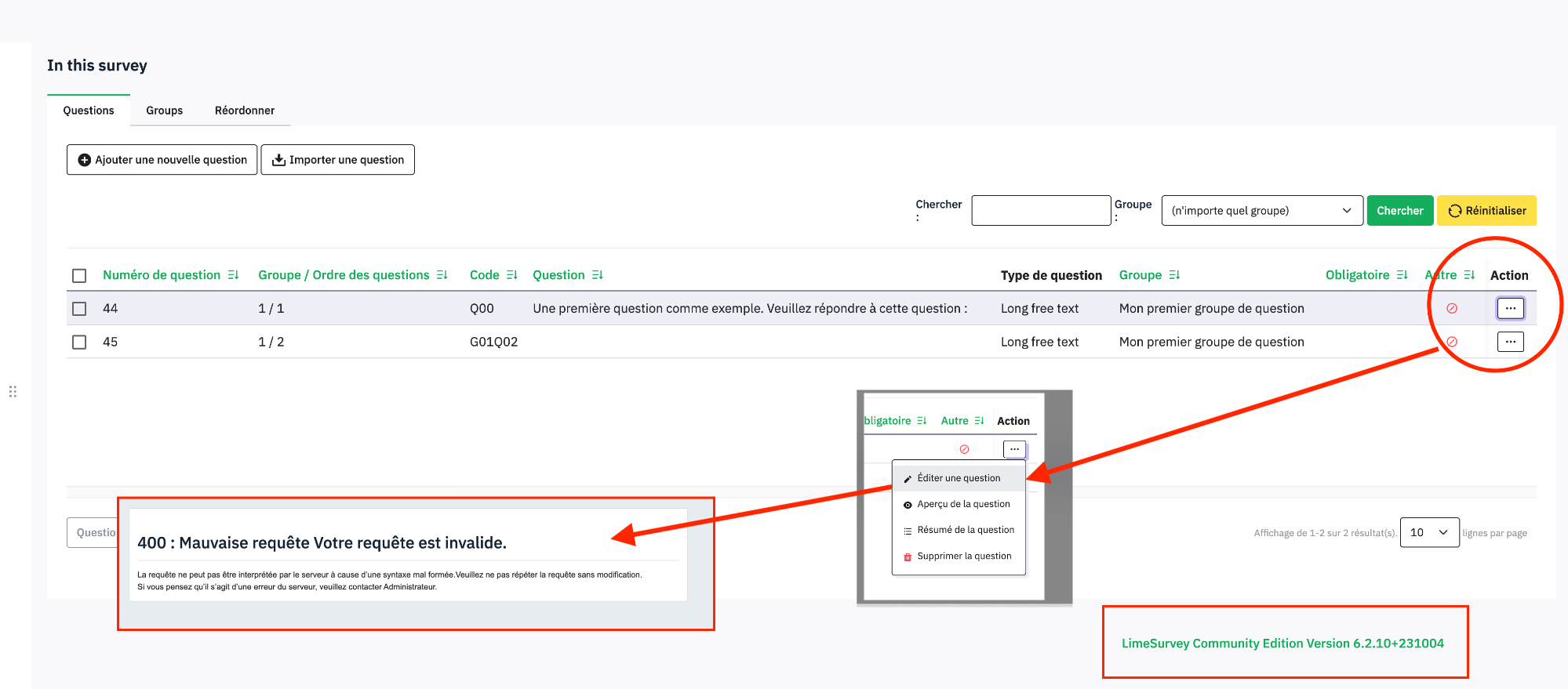The width and height of the screenshot is (1568, 689).
Task: Select Aperçu de la question menu item
Action: coord(959,504)
